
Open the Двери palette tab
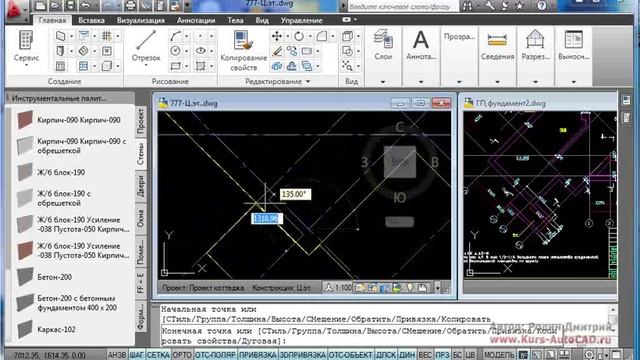[140, 186]
